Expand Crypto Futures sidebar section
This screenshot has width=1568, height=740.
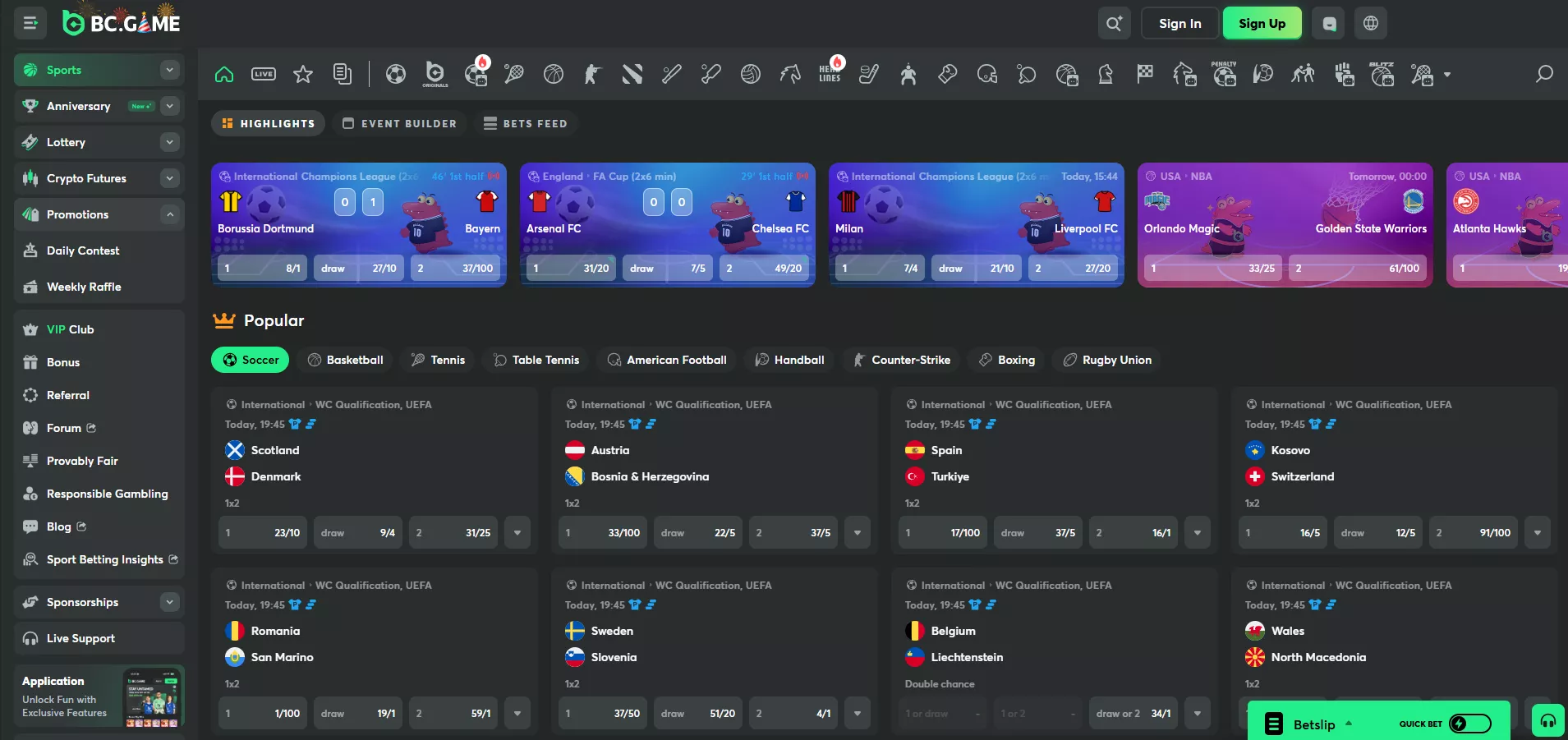coord(170,178)
